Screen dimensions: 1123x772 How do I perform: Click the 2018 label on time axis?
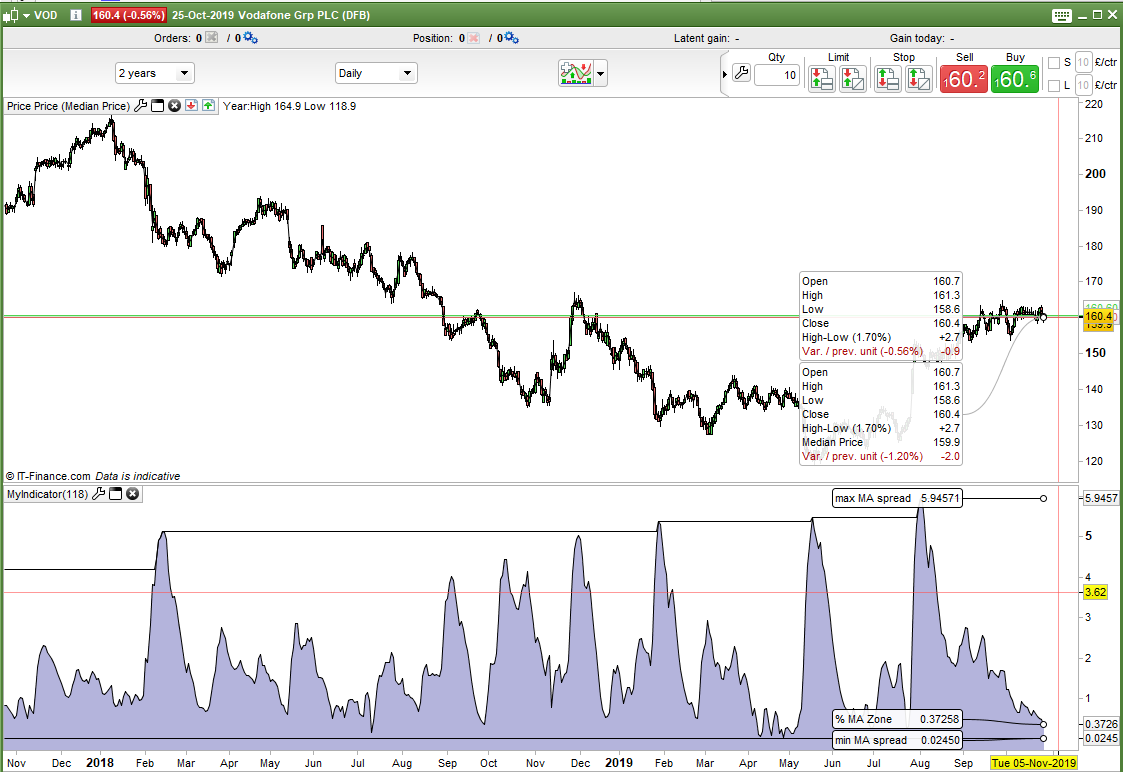(x=100, y=763)
